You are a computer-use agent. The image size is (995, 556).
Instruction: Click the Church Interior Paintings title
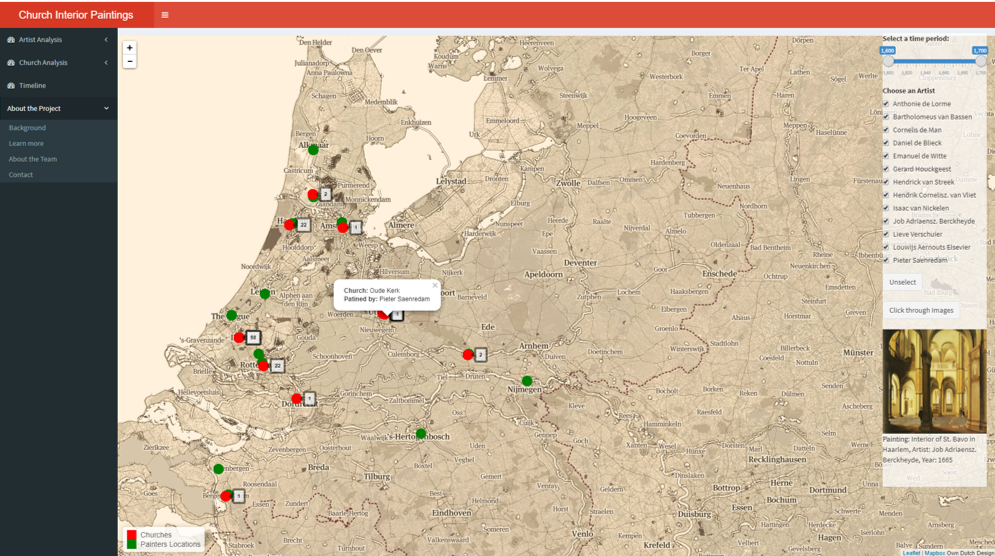[x=76, y=15]
